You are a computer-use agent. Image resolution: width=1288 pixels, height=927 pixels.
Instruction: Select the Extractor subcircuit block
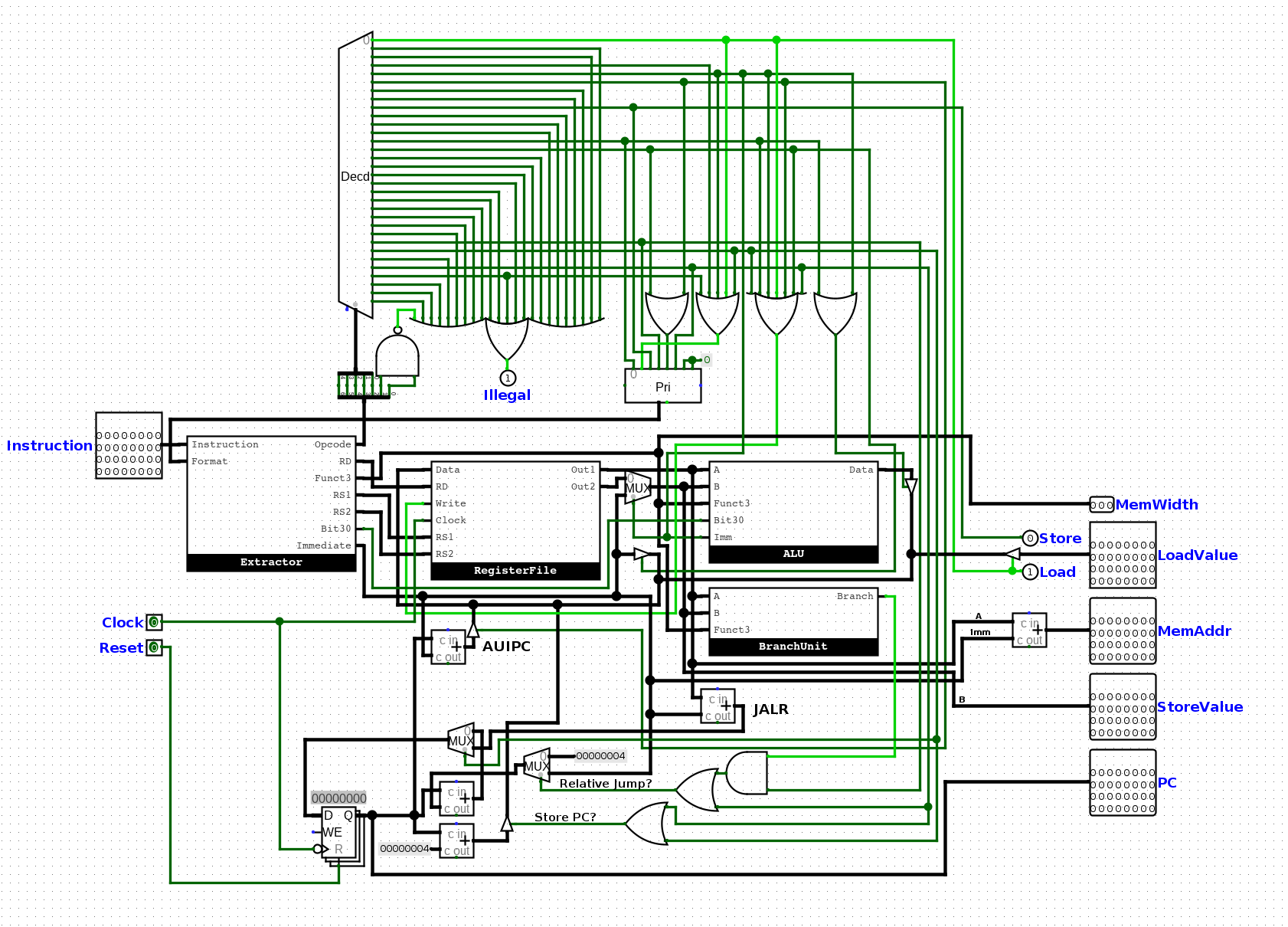pyautogui.click(x=271, y=503)
